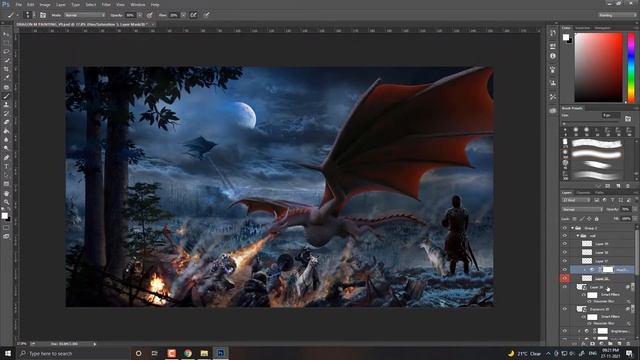
Task: Select the Hand tool
Action: coord(6,193)
